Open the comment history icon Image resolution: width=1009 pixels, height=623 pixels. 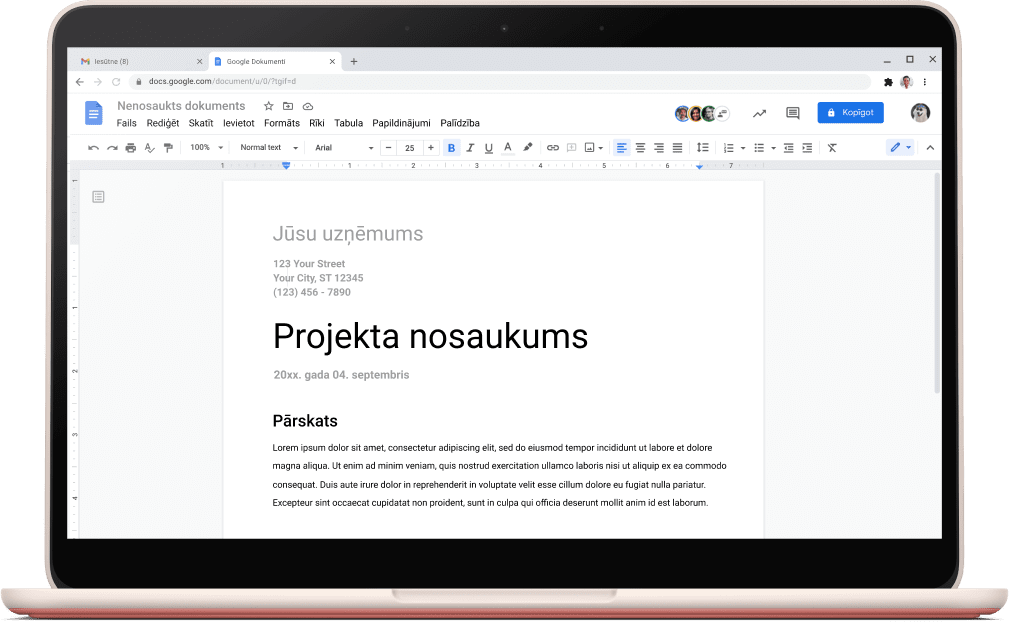click(x=792, y=113)
